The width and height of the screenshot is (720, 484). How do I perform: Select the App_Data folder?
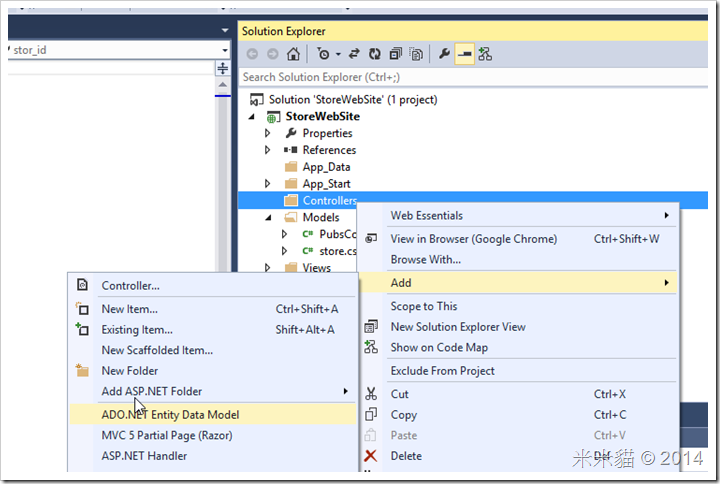[x=326, y=167]
